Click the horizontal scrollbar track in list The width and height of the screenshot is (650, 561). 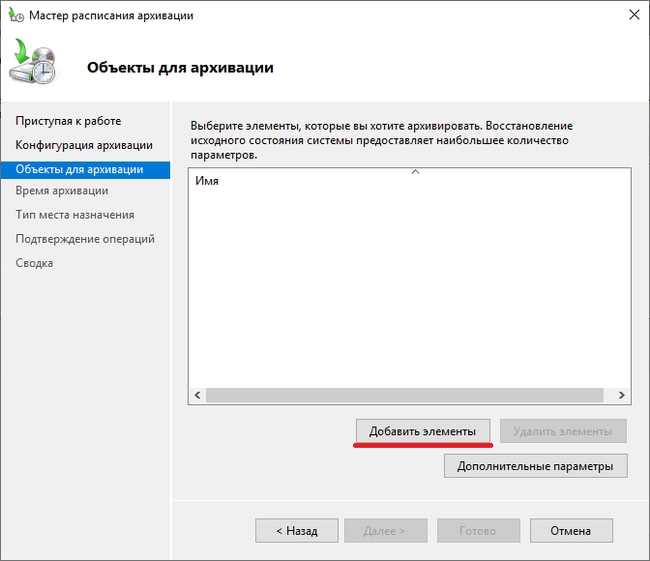point(409,395)
